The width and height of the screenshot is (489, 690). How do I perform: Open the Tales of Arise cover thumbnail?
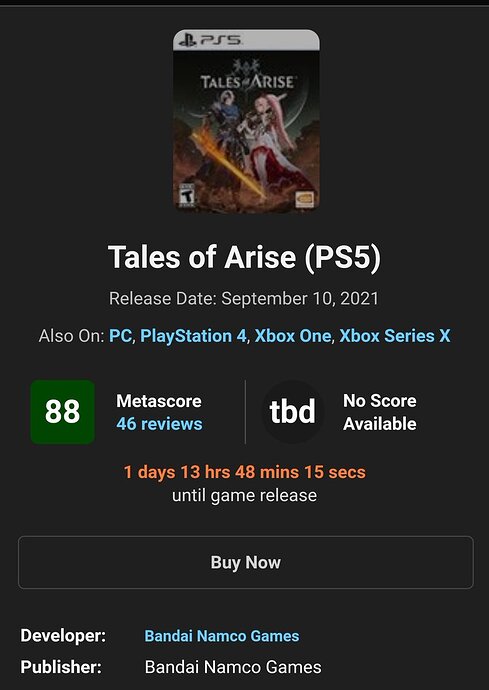(246, 121)
